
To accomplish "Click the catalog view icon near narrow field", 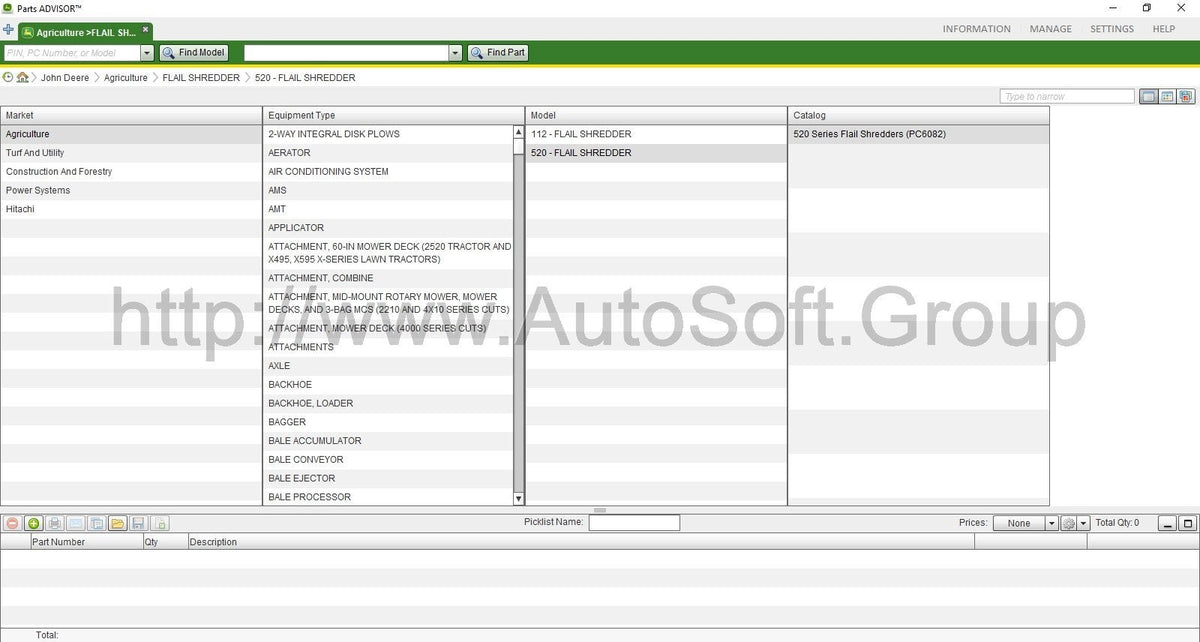I will (x=1184, y=96).
